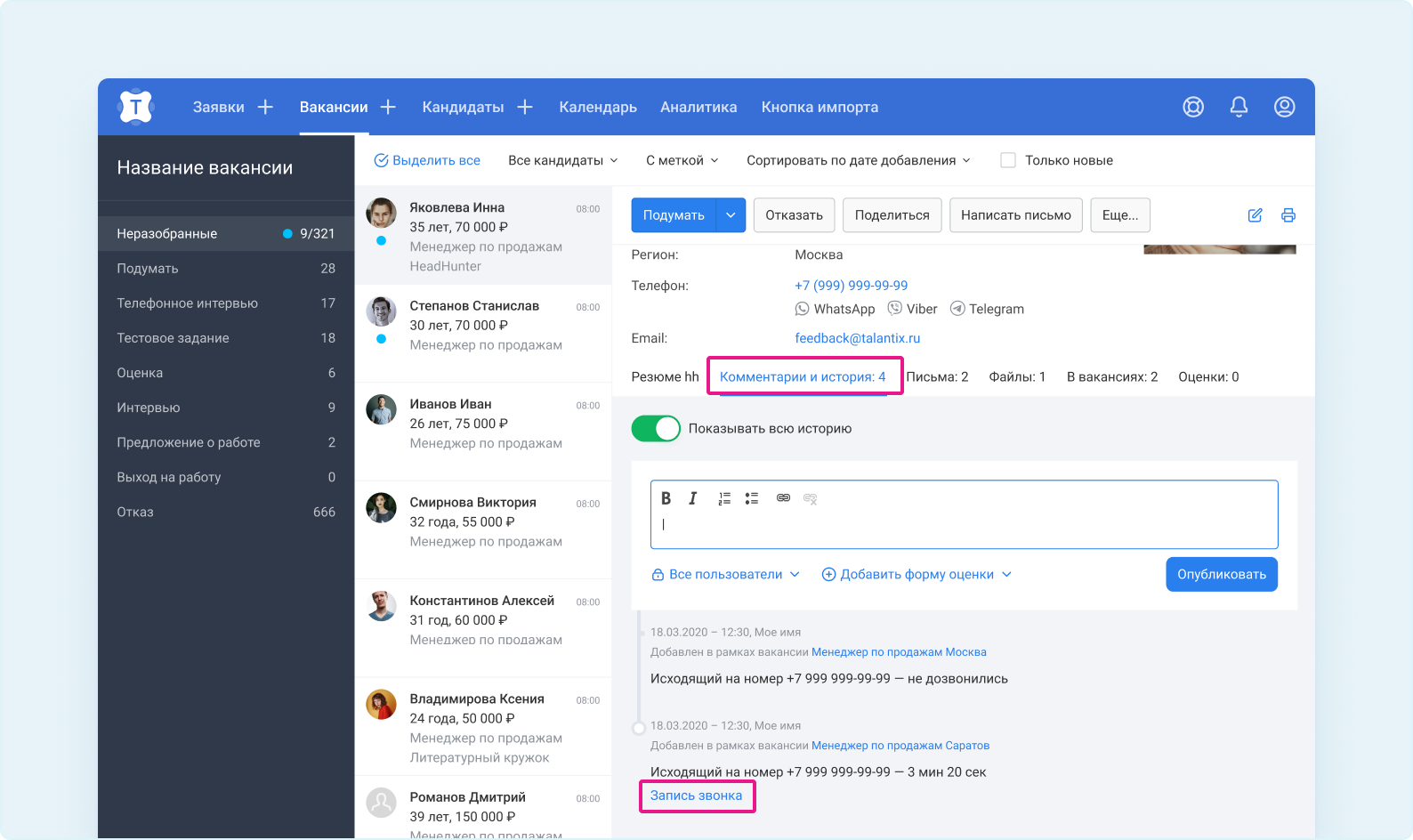
Task: Publish the comment with Опубликовать
Action: 1222,575
